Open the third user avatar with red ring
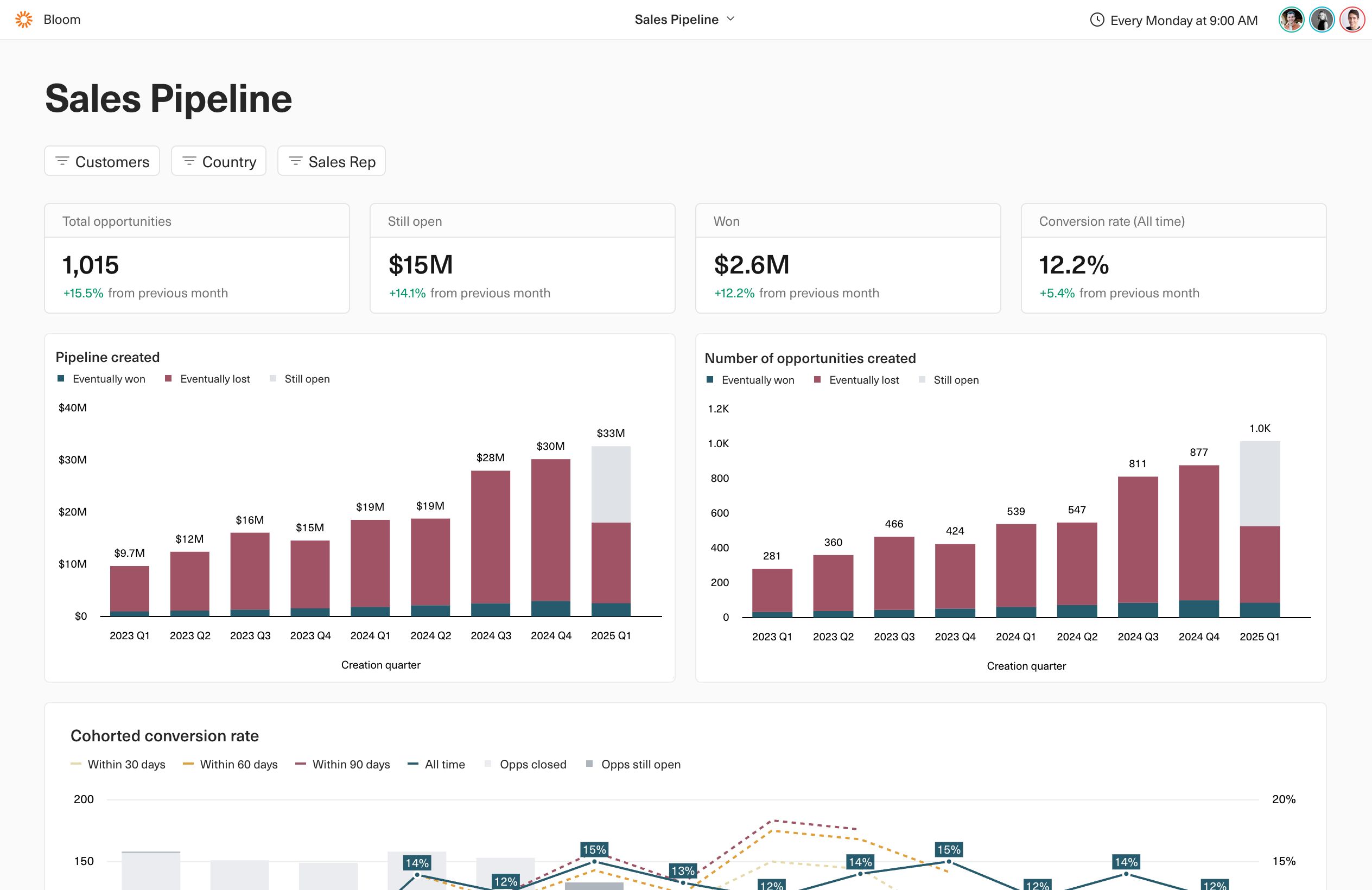The width and height of the screenshot is (1372, 890). click(1351, 20)
